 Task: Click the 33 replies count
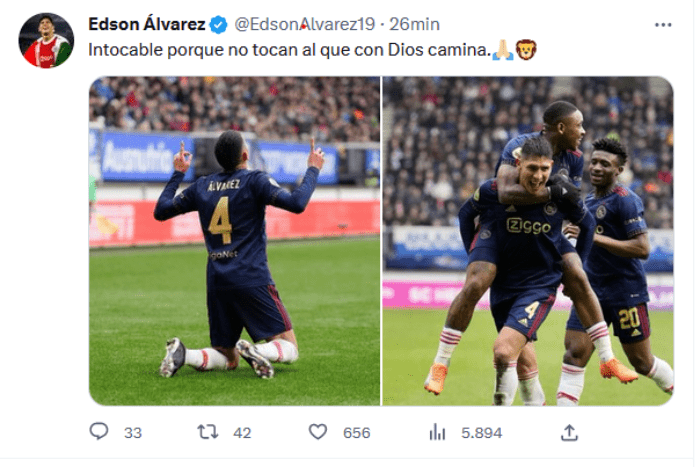click(133, 433)
